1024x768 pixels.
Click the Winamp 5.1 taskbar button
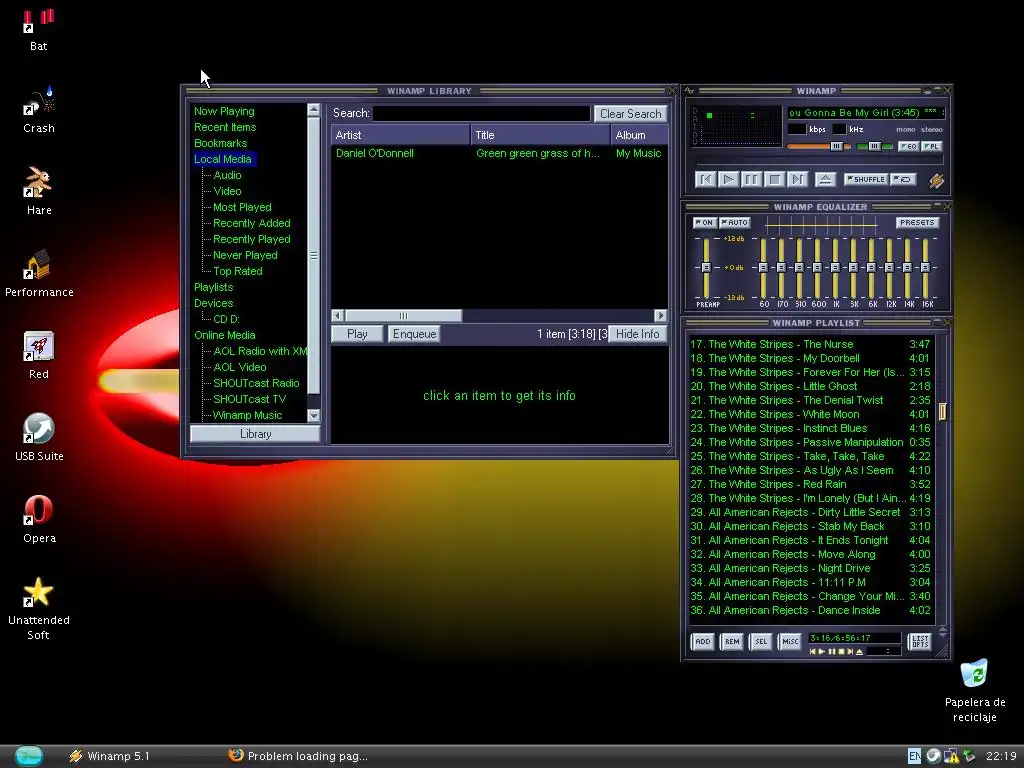tap(110, 756)
